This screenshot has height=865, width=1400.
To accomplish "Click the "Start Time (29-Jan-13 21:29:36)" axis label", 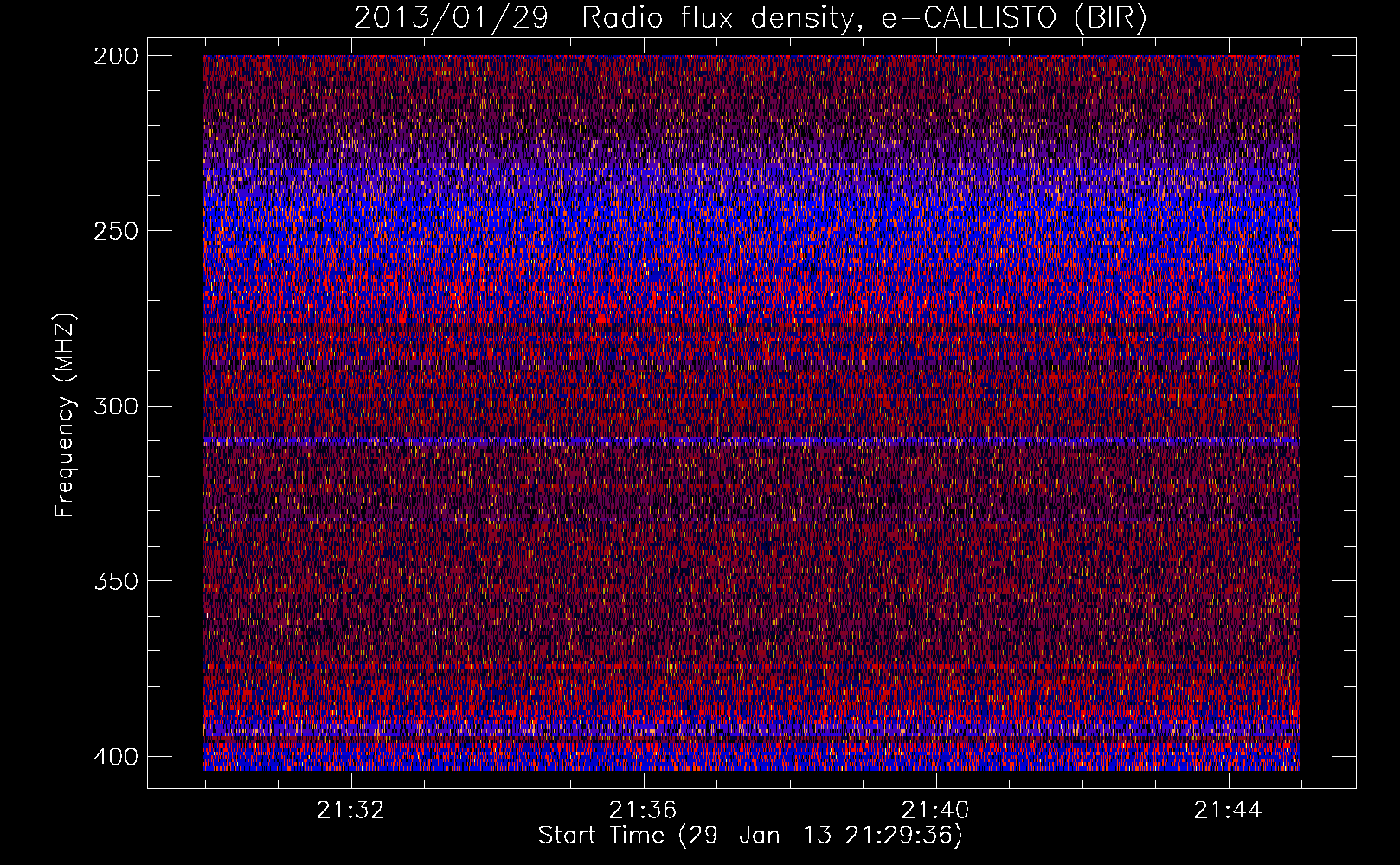I will (750, 836).
